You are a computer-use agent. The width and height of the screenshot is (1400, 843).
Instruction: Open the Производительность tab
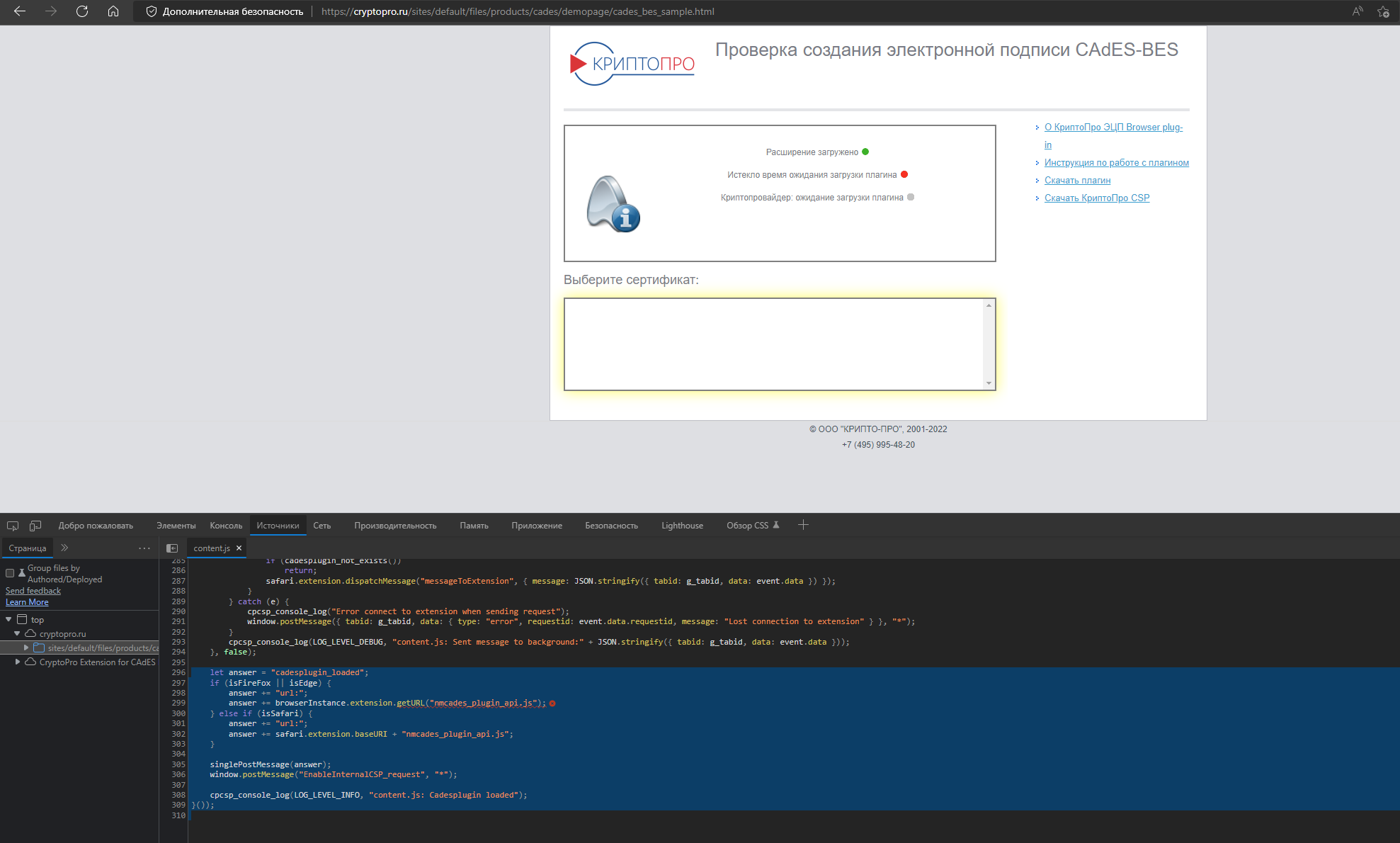coord(395,526)
